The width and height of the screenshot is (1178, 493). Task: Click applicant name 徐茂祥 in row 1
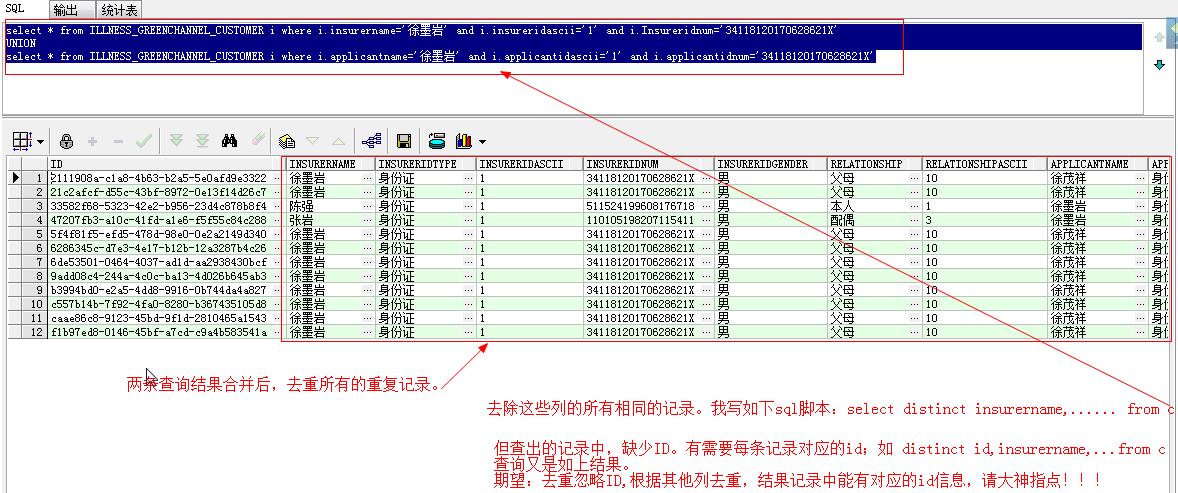[1069, 178]
